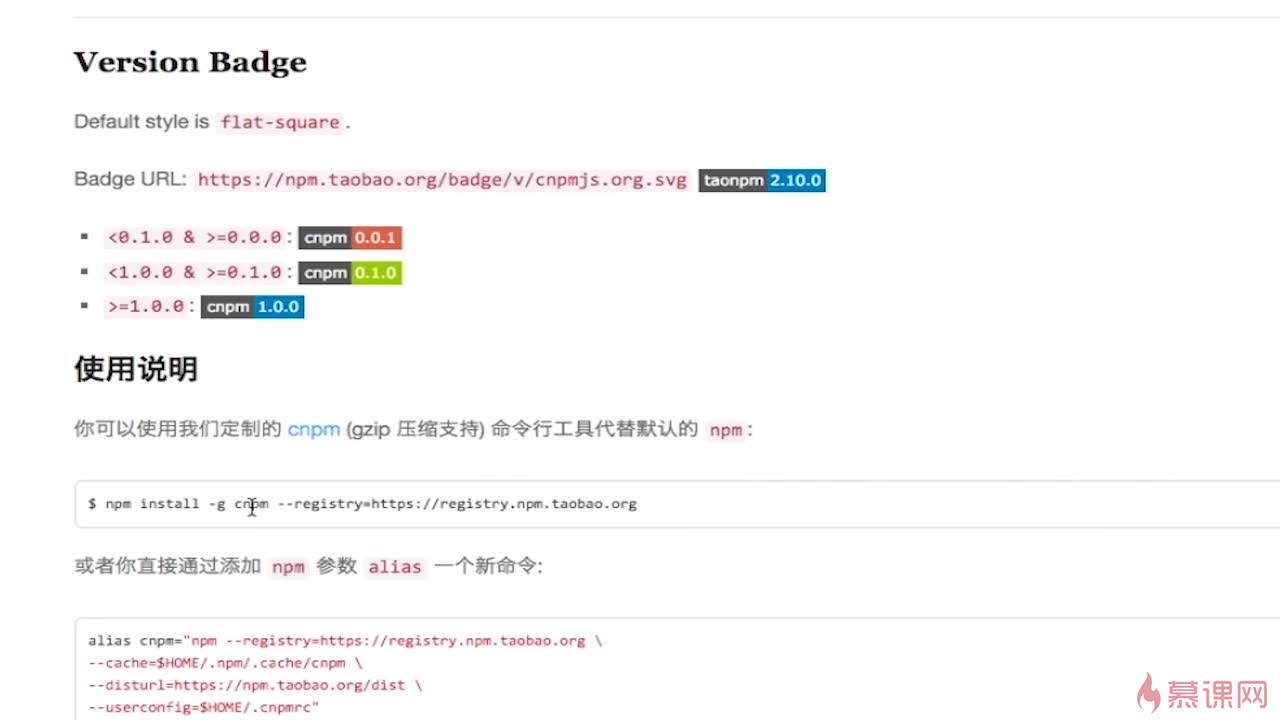
Task: Click the inline npm code after 命令行工具代替默认的
Action: [725, 430]
